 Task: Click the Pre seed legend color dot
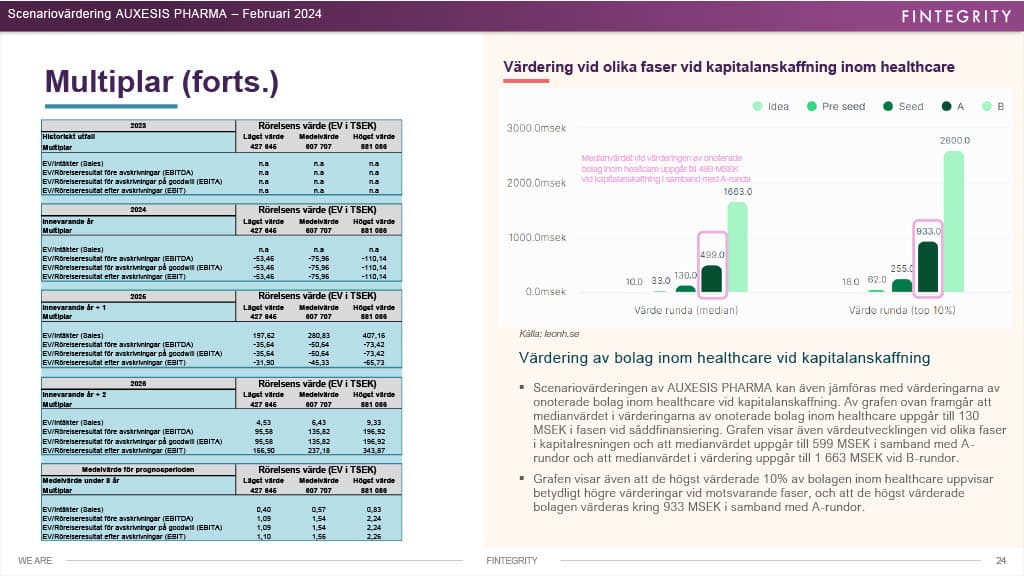tap(812, 106)
